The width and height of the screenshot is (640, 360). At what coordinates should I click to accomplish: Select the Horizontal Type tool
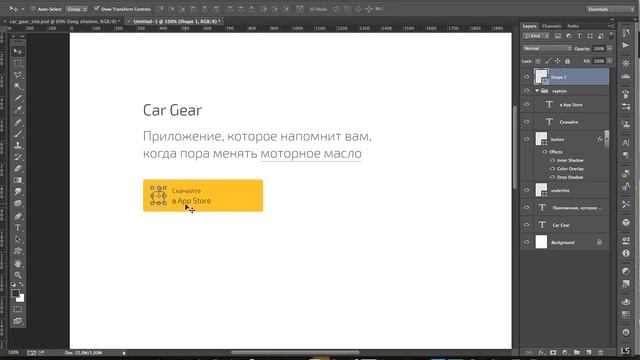[18, 227]
